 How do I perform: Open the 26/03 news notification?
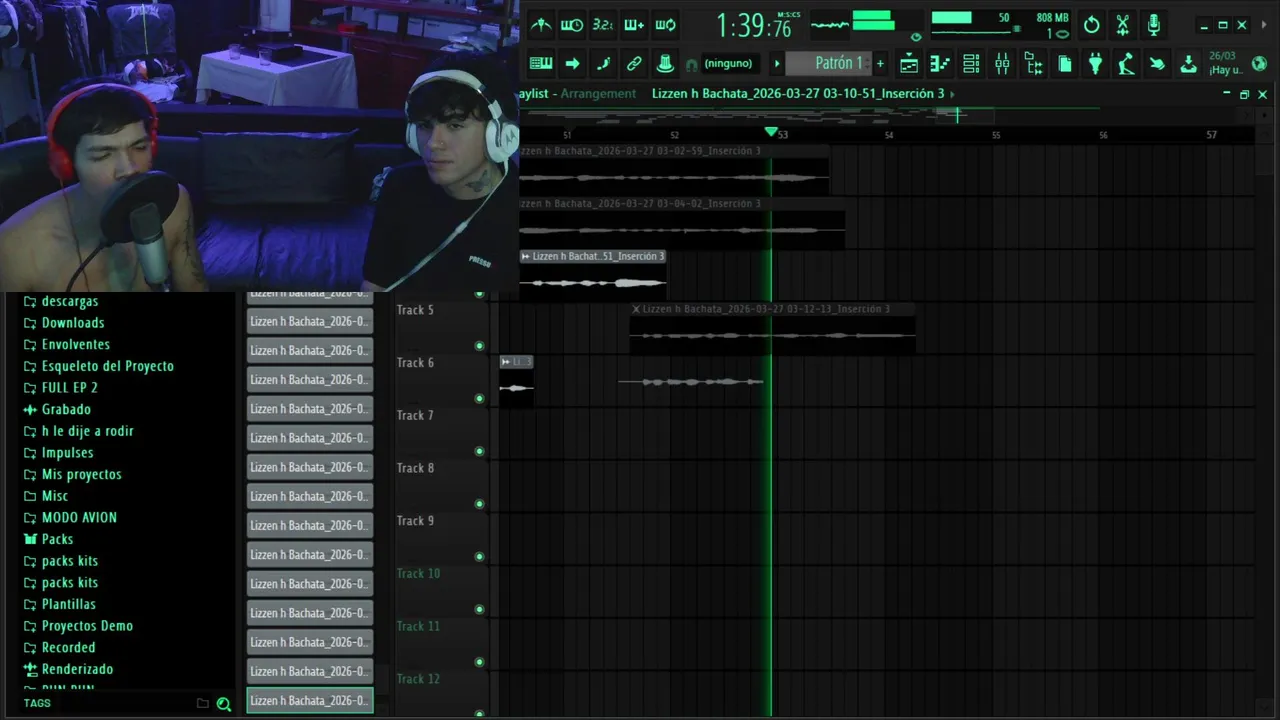[1225, 63]
